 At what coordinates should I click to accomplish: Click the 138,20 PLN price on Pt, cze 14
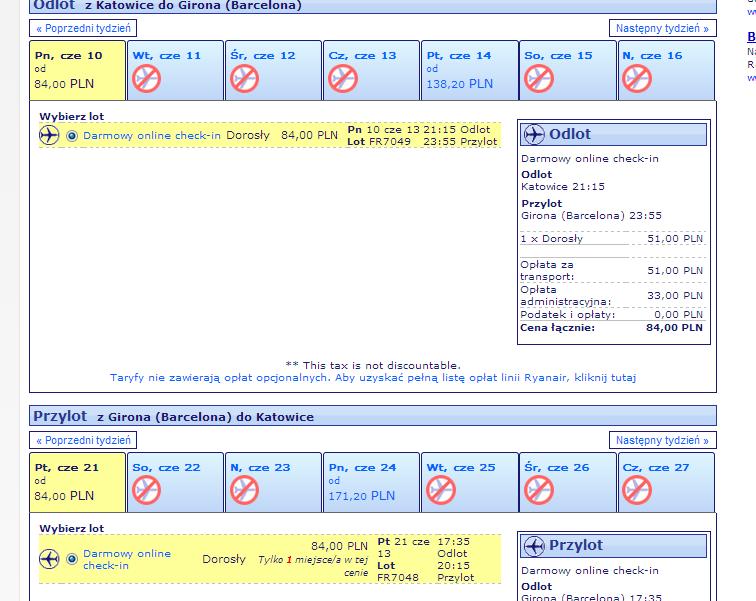click(x=459, y=84)
